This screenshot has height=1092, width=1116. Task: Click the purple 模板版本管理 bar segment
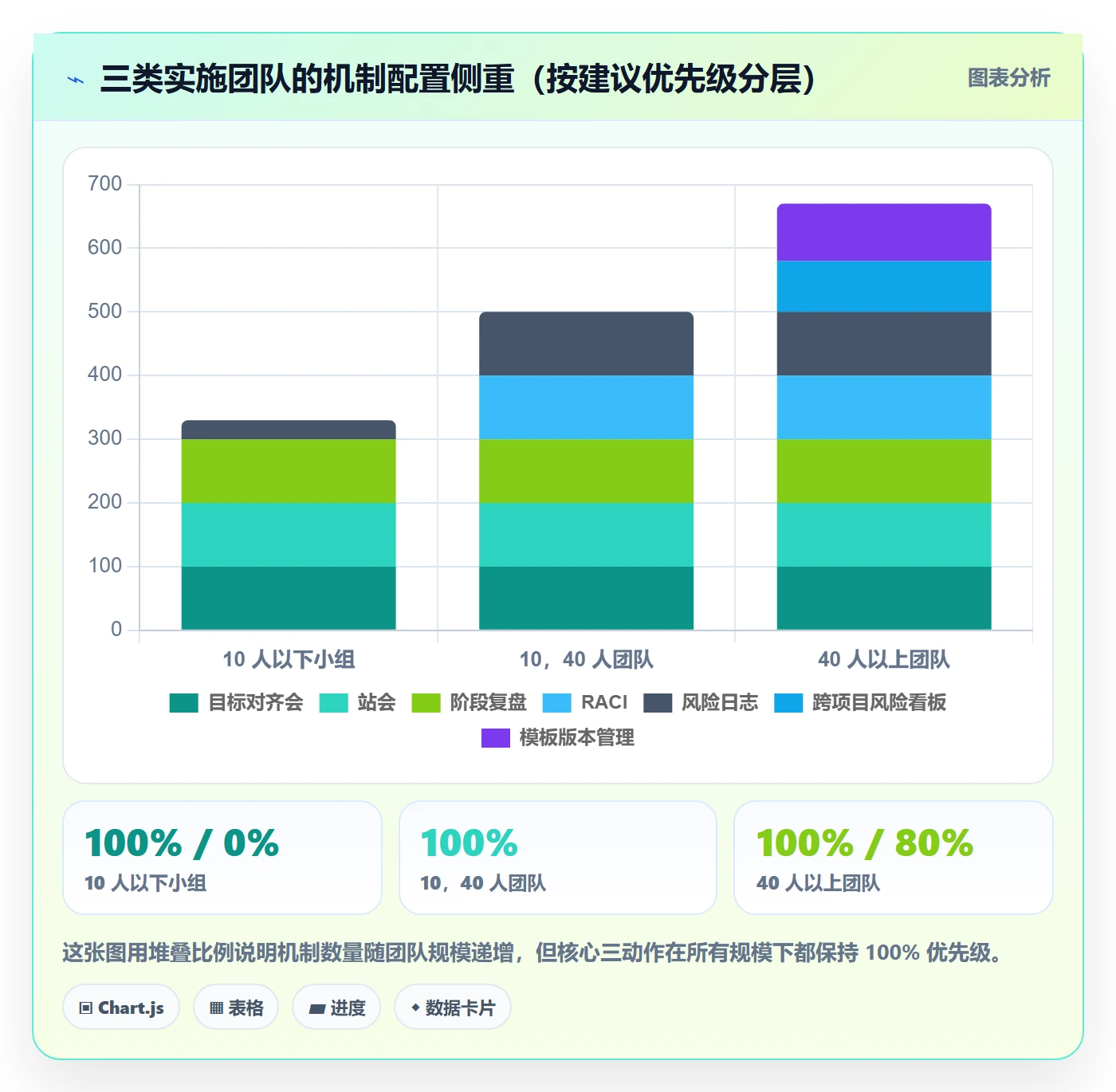click(x=884, y=232)
